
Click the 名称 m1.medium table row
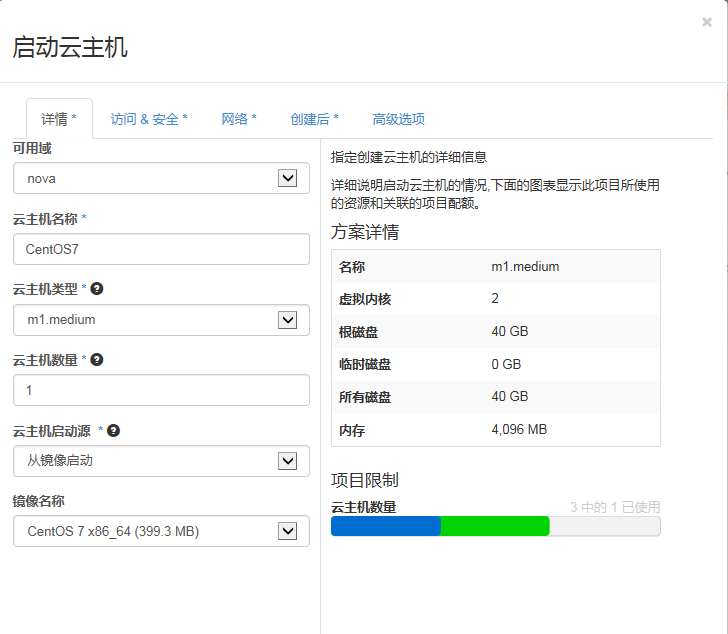[495, 267]
